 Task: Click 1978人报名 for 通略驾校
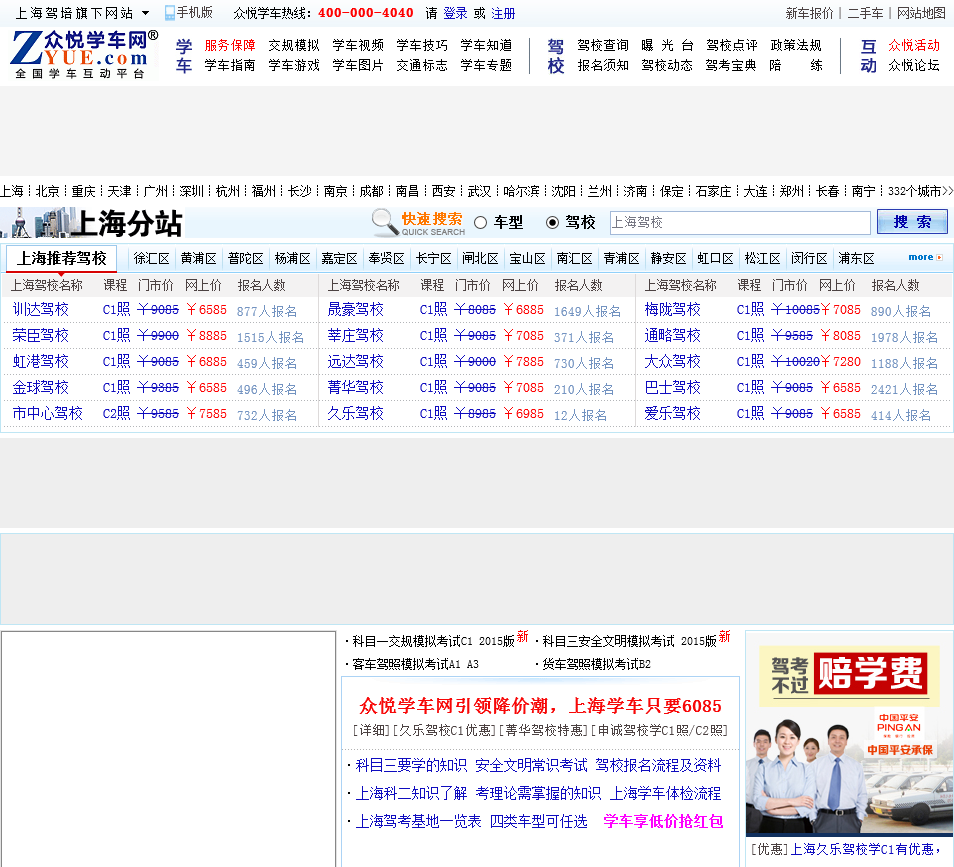pos(904,337)
